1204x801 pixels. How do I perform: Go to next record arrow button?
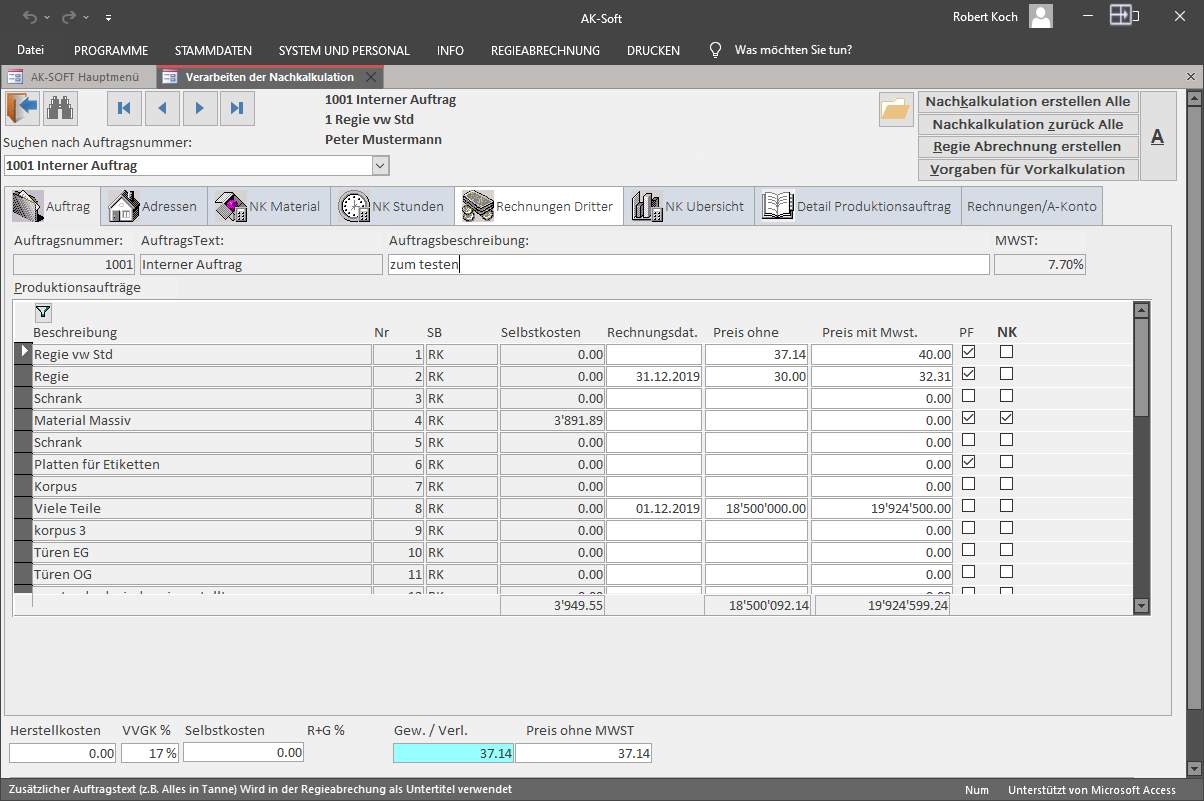200,108
